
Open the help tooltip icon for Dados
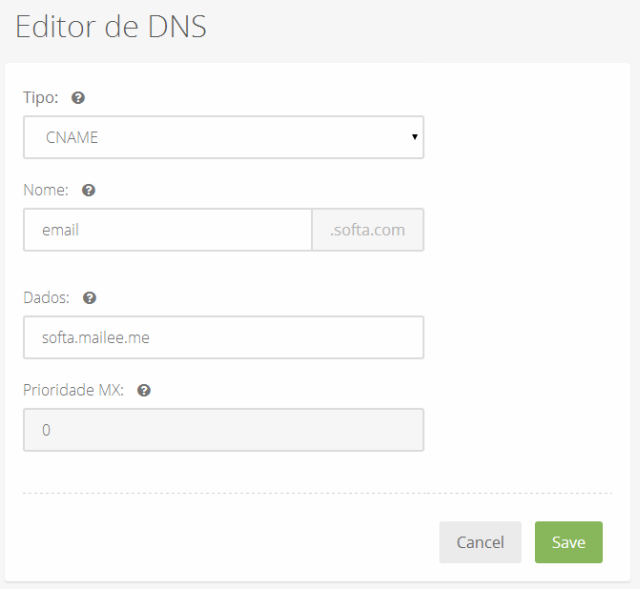(x=89, y=298)
